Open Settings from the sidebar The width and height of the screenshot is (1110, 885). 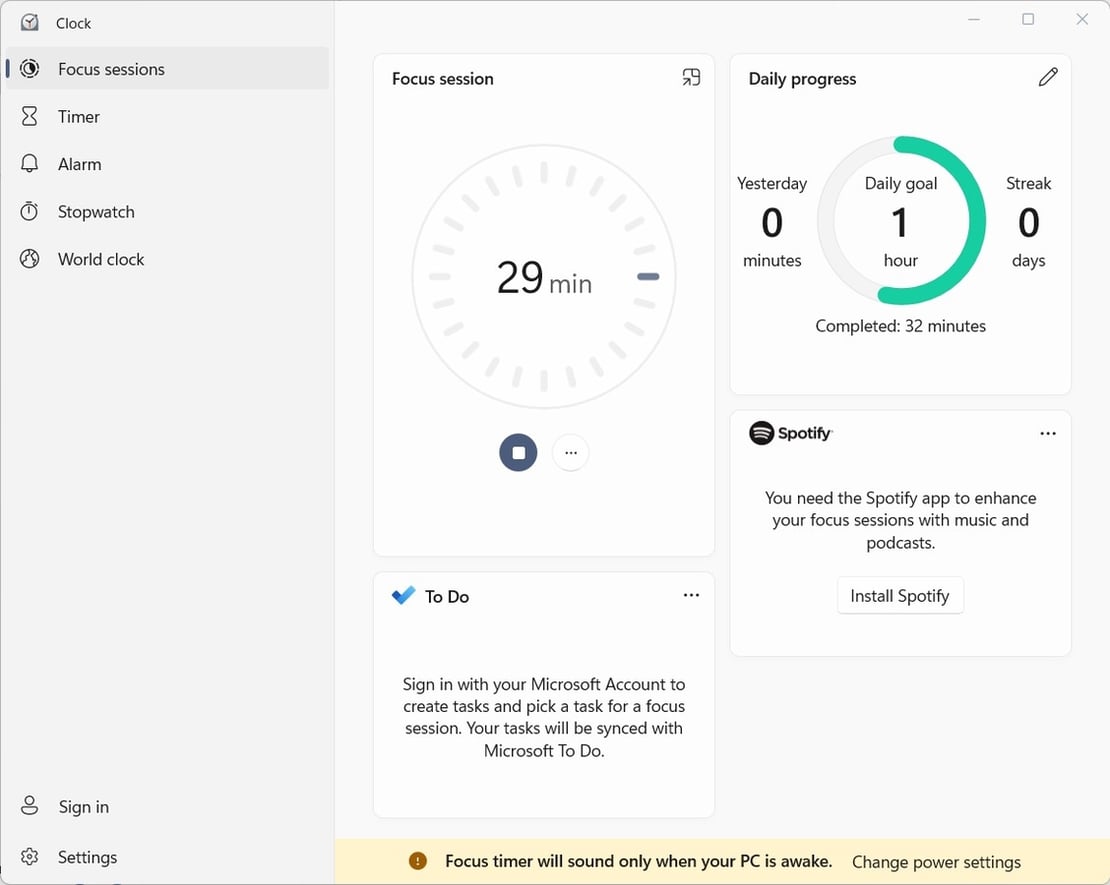[167, 857]
